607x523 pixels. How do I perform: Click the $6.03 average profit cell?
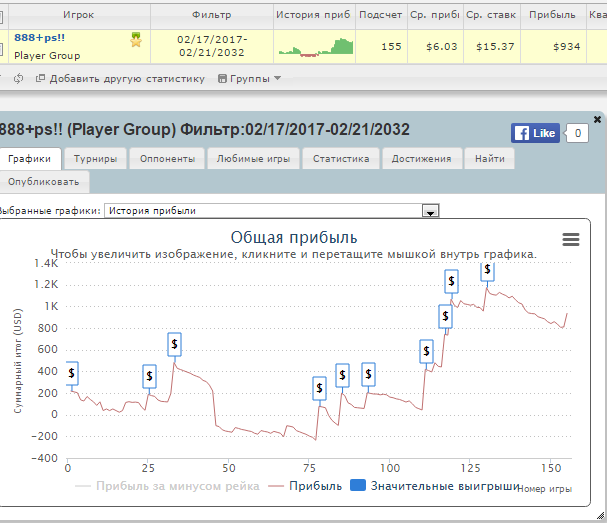436,47
